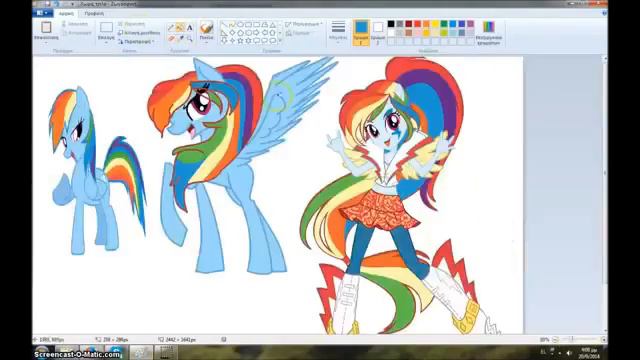
Task: Choose the Hexagon shape
Action: point(248,33)
